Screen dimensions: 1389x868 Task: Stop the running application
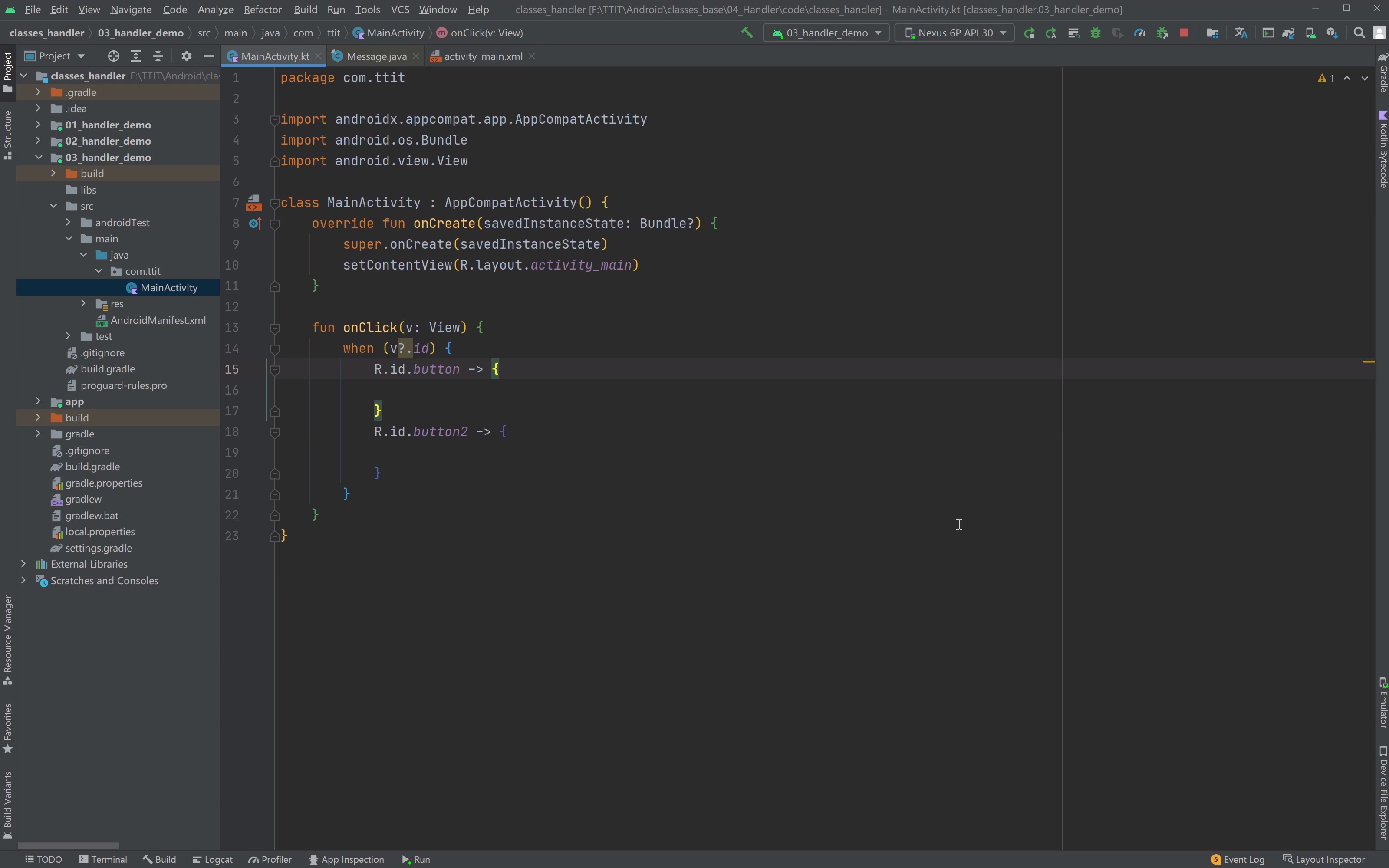point(1184,33)
